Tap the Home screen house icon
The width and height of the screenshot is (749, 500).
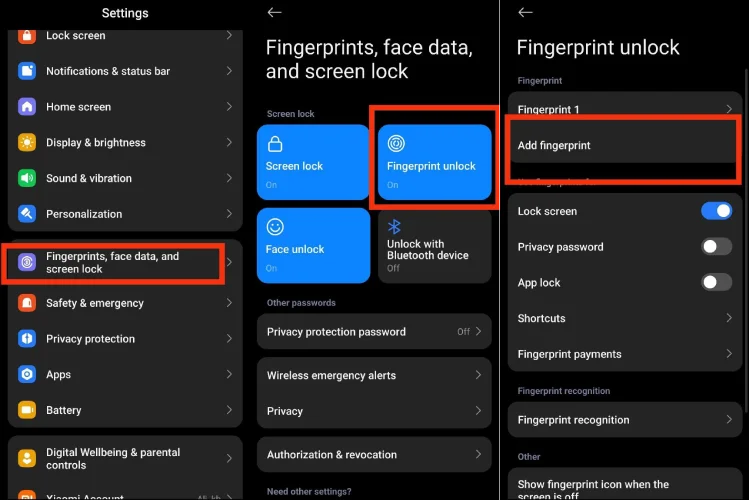point(27,107)
